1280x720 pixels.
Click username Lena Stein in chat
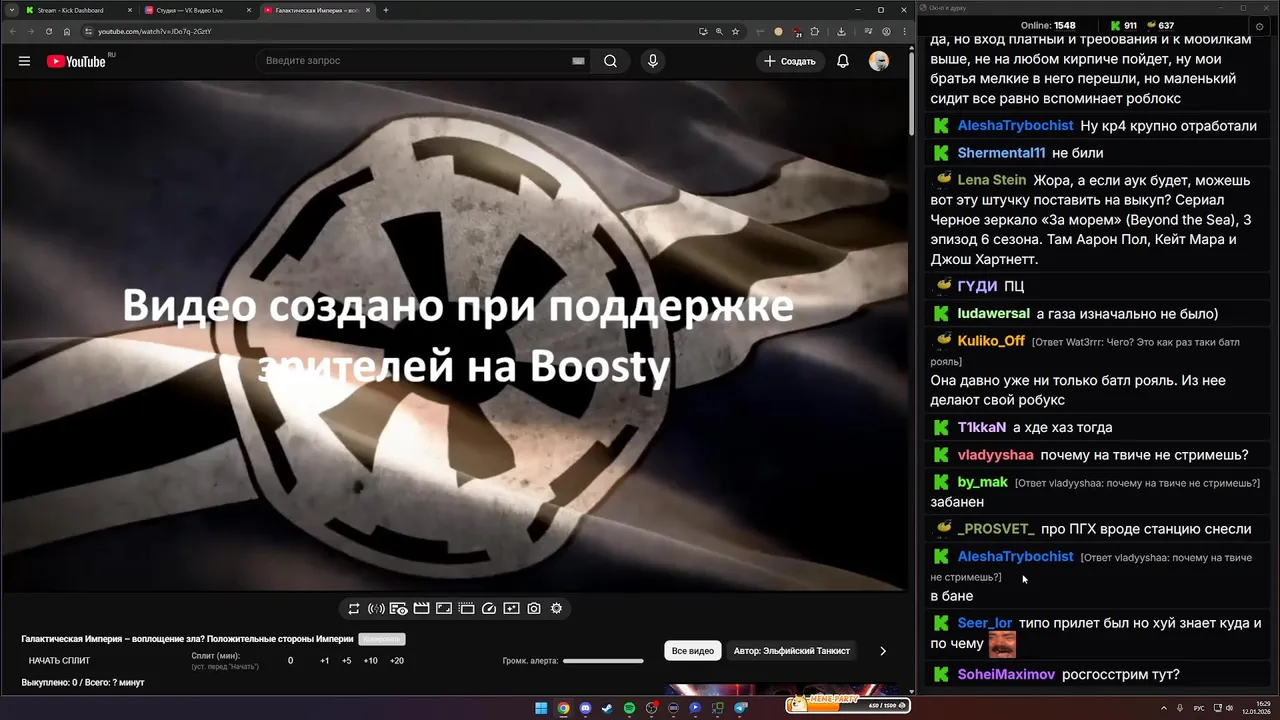tap(992, 180)
